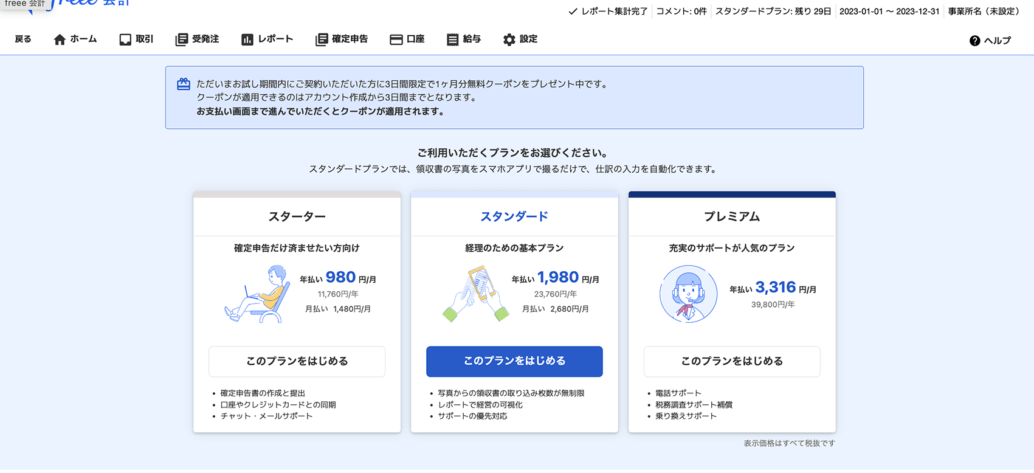The height and width of the screenshot is (473, 1034).
Task: Start the プレミアム plan
Action: pos(732,362)
